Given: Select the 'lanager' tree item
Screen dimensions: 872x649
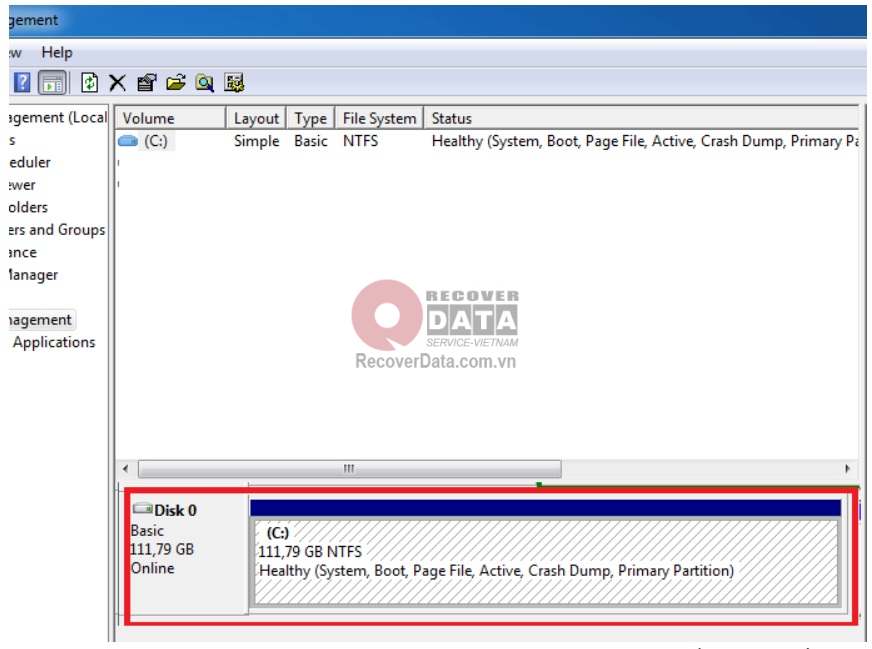Looking at the screenshot, I should pos(33,275).
